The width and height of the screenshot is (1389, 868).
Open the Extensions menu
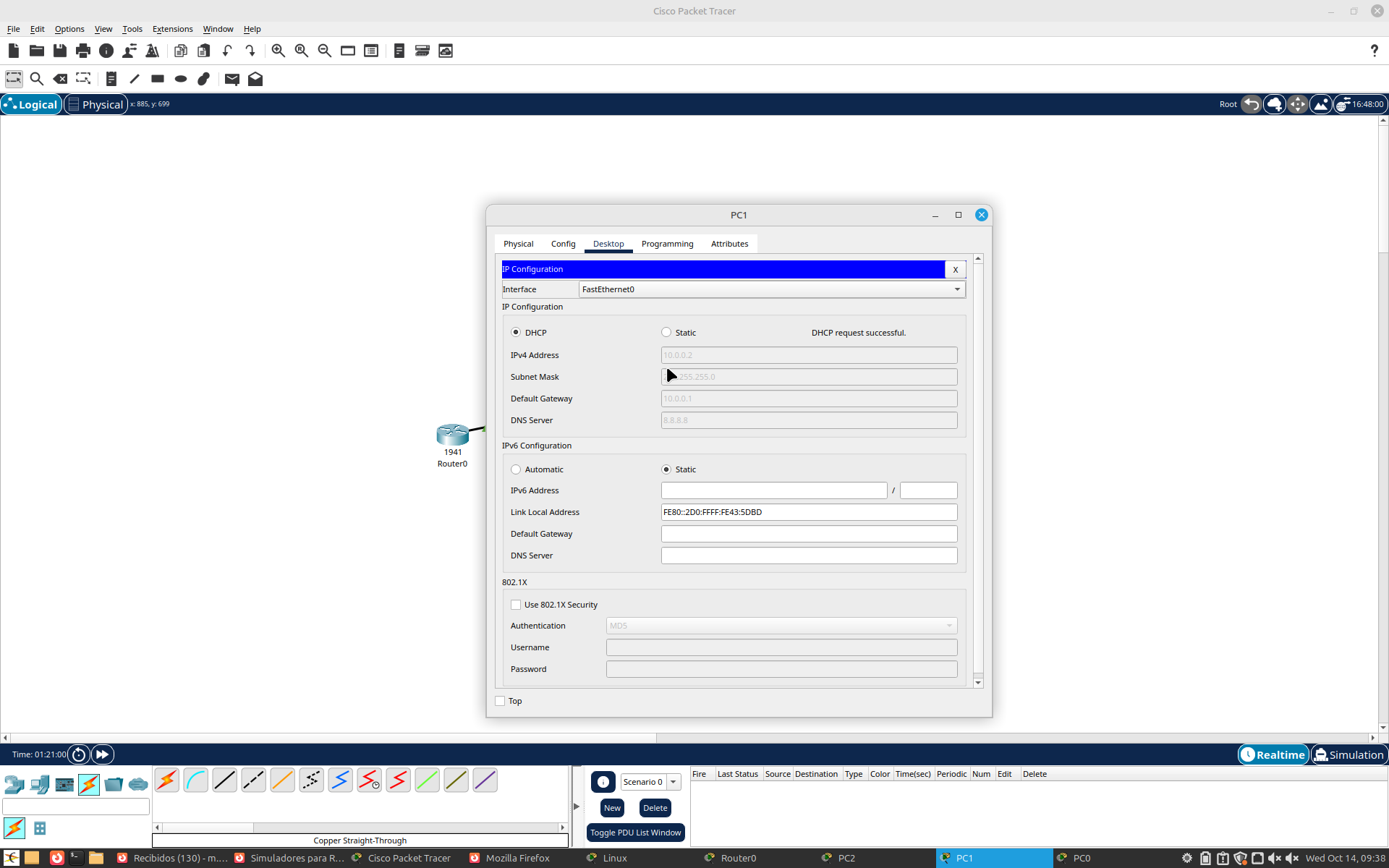[x=172, y=29]
